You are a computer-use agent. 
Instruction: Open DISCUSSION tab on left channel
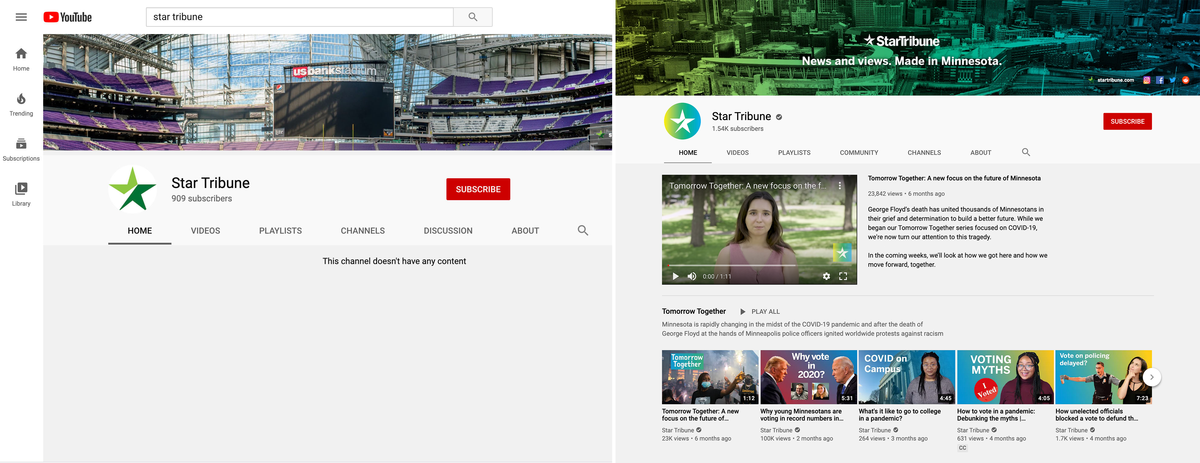tap(448, 230)
